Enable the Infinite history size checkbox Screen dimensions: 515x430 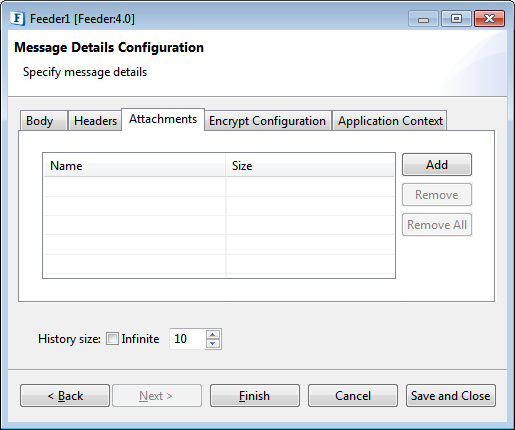click(112, 339)
